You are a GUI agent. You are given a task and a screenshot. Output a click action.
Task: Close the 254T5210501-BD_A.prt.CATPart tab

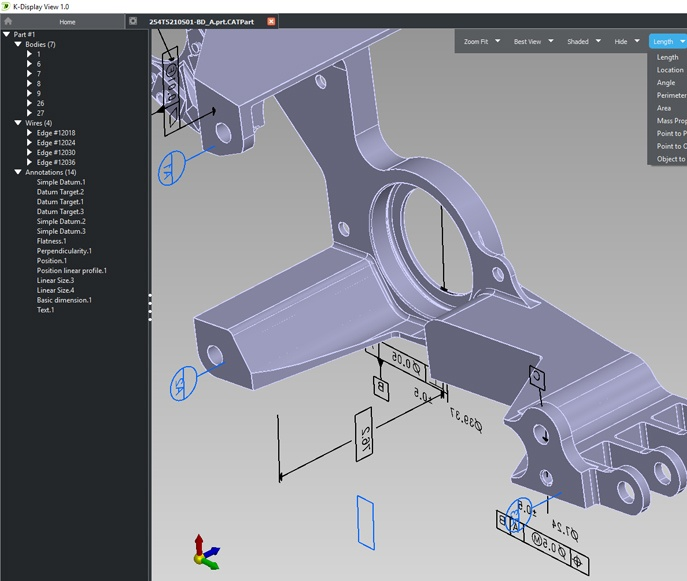point(271,21)
